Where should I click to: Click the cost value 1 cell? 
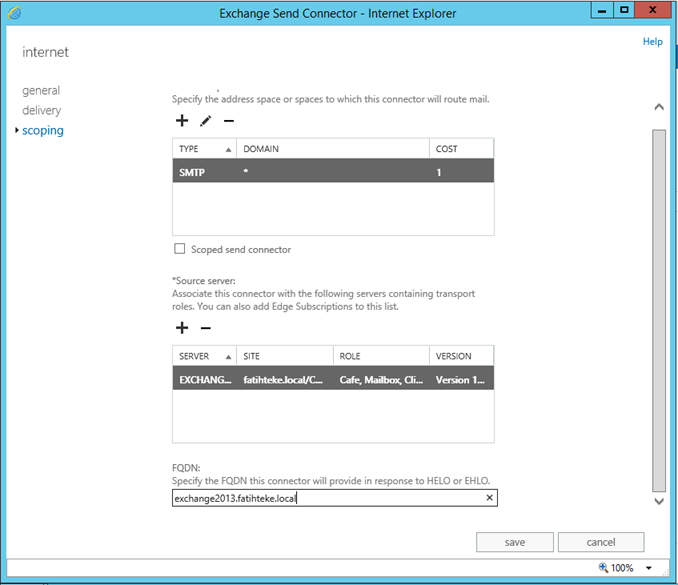pos(438,173)
